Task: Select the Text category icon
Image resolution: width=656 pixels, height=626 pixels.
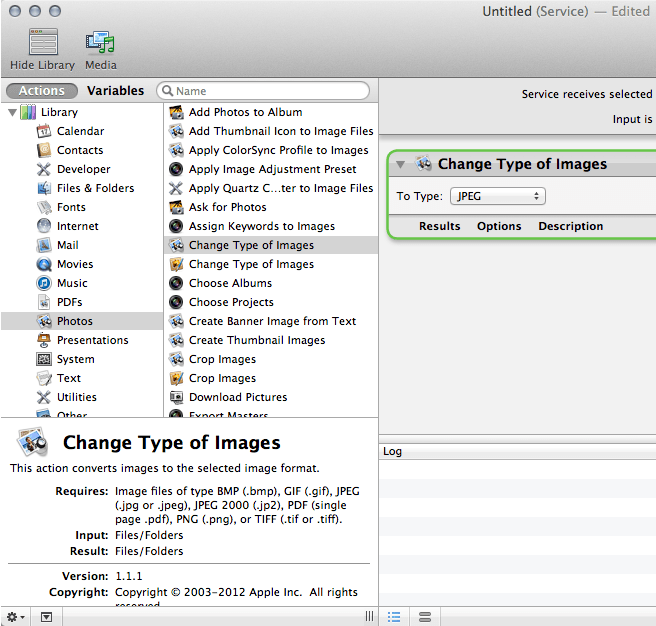Action: 44,378
